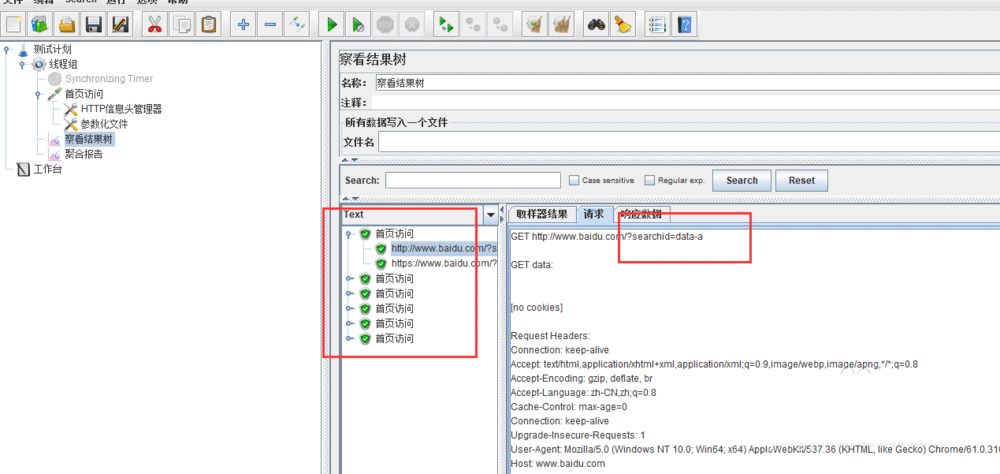
Task: Click the blue minus Collapse All icon
Action: (270, 24)
